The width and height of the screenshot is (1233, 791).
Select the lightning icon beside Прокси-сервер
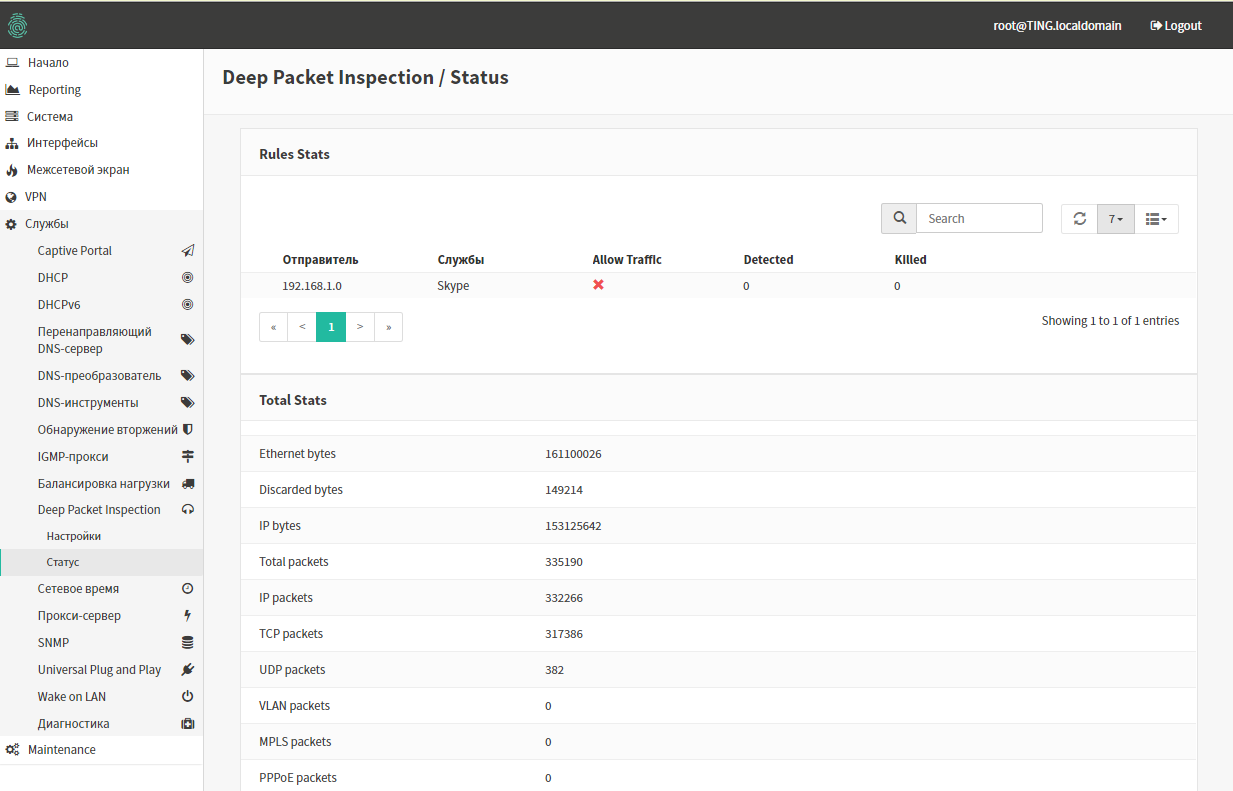[x=187, y=615]
